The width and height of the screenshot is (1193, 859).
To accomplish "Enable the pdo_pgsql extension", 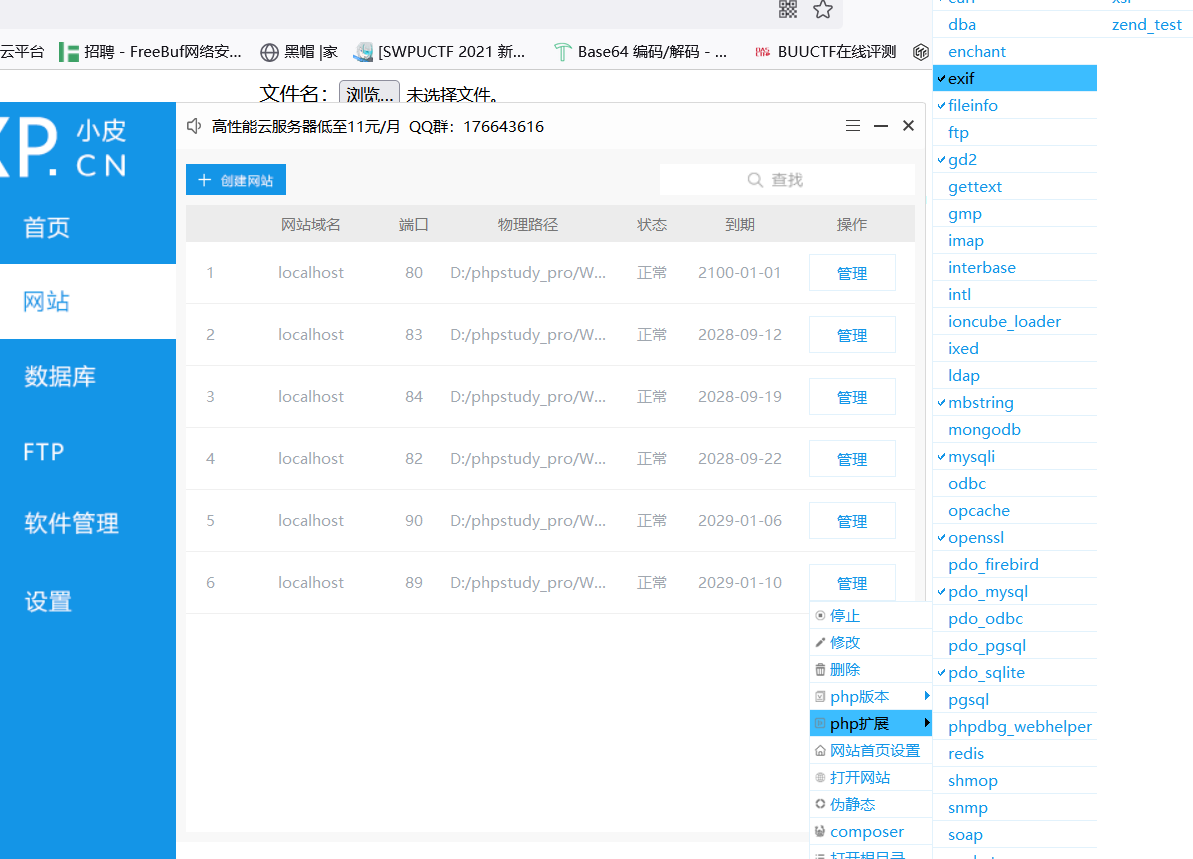I will pos(1015,645).
